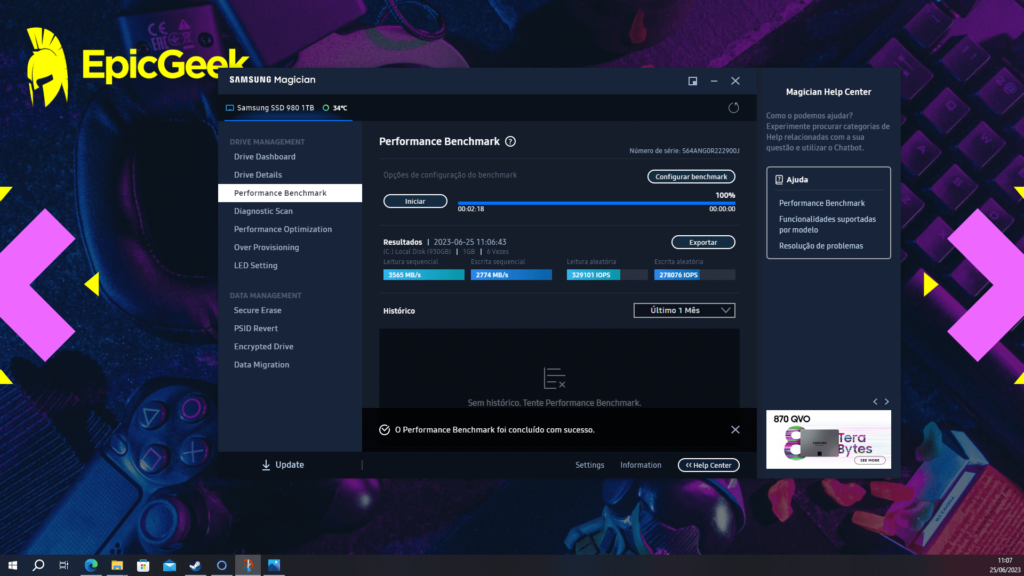Click the Exportar results button

point(702,242)
